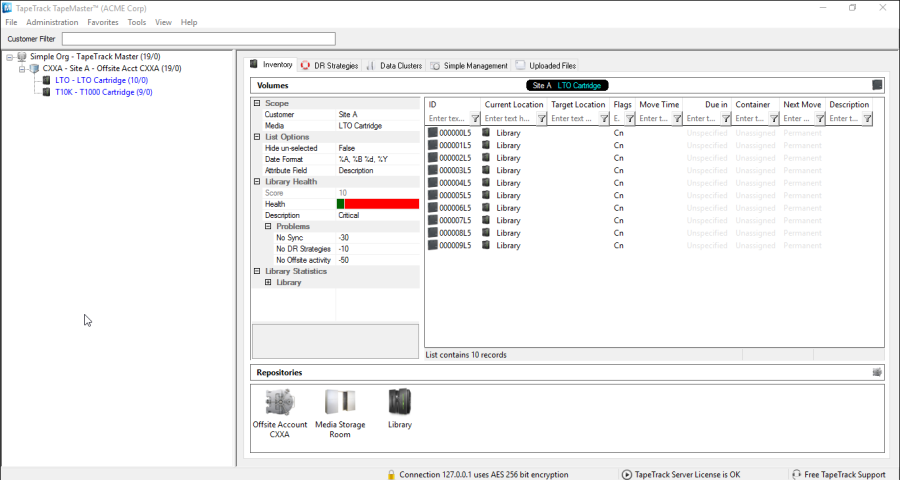Image resolution: width=900 pixels, height=480 pixels.
Task: Collapse the Scope property section
Action: (257, 103)
